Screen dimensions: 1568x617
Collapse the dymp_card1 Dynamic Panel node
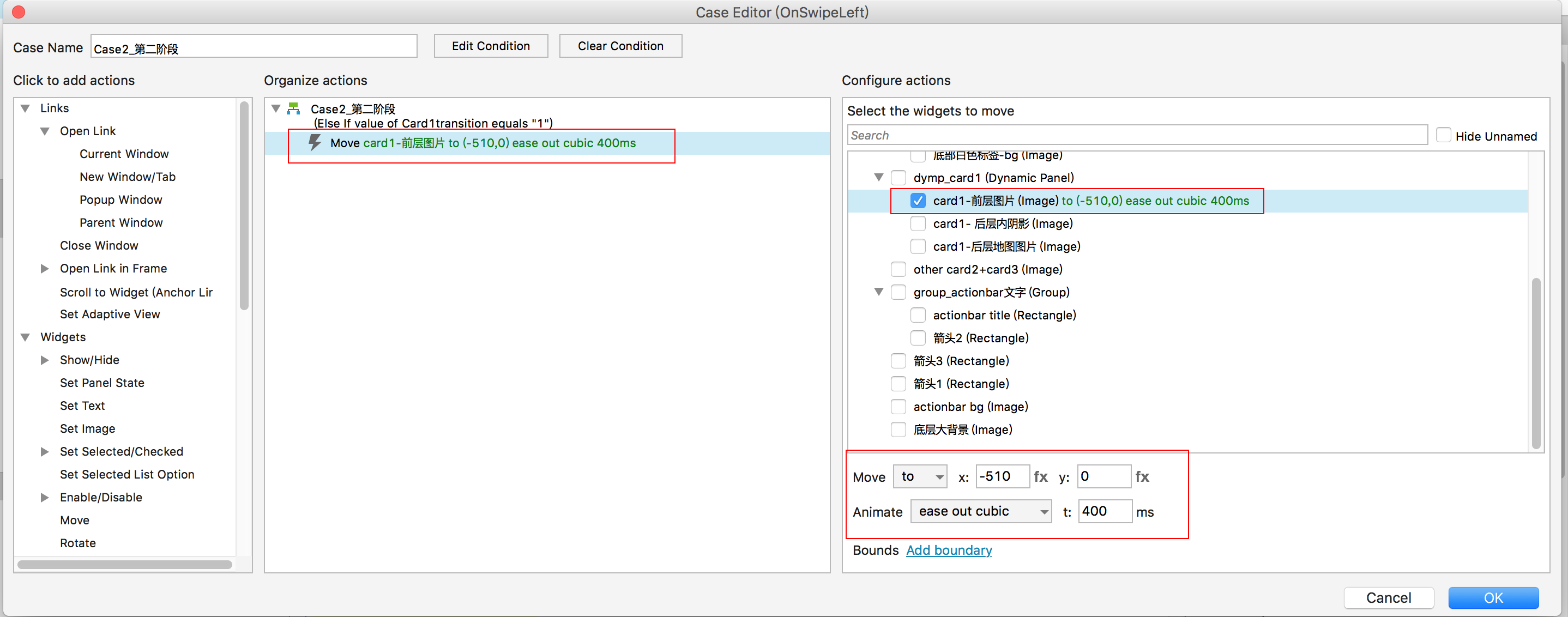(x=878, y=178)
